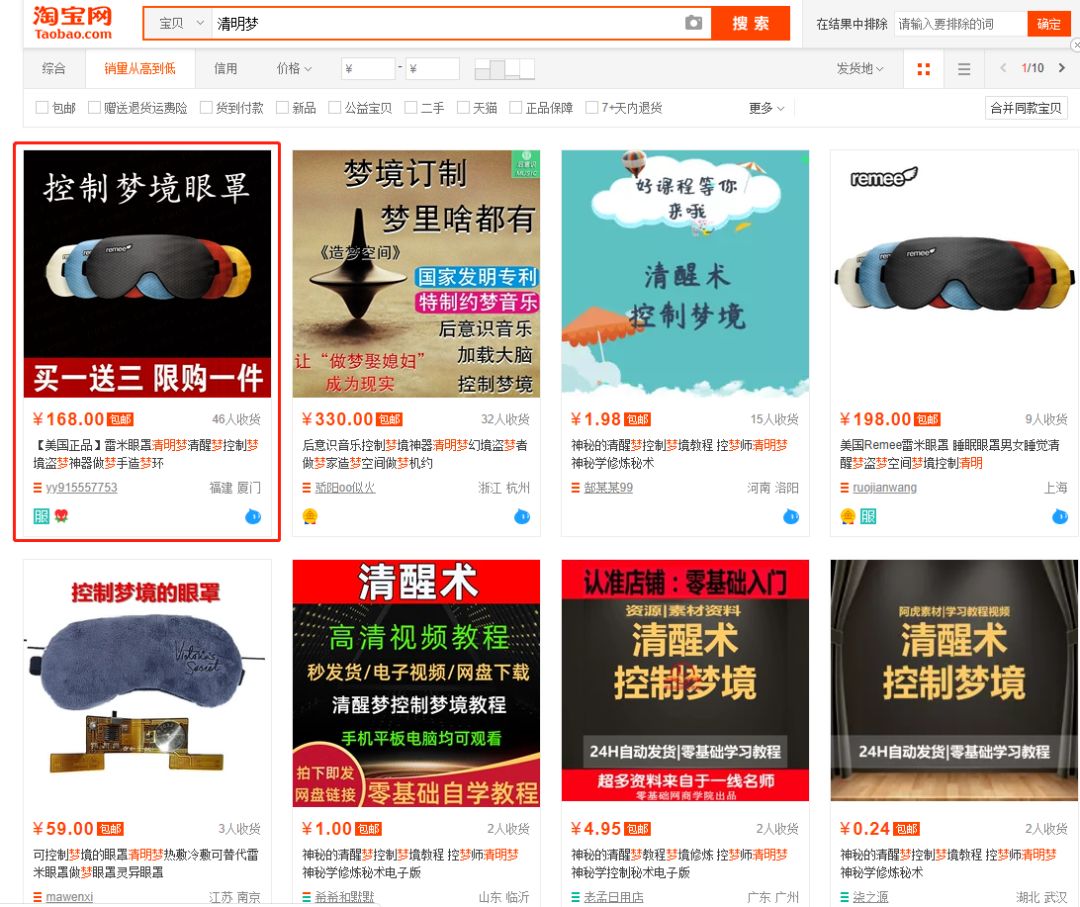Open the Remee eye mask ¥198 thumbnail
The image size is (1080, 907).
pos(954,273)
